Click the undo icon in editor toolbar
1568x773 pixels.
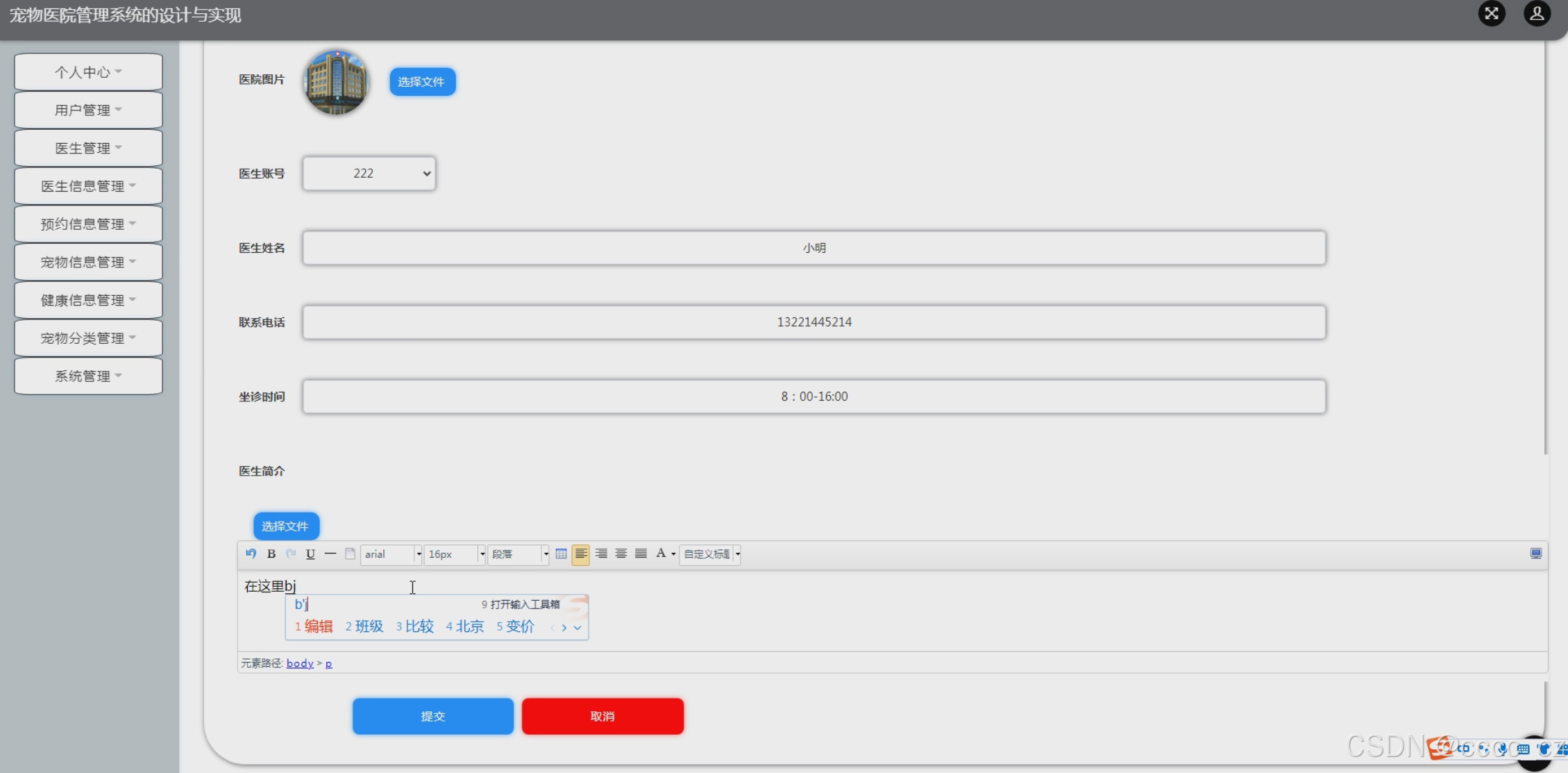(251, 554)
